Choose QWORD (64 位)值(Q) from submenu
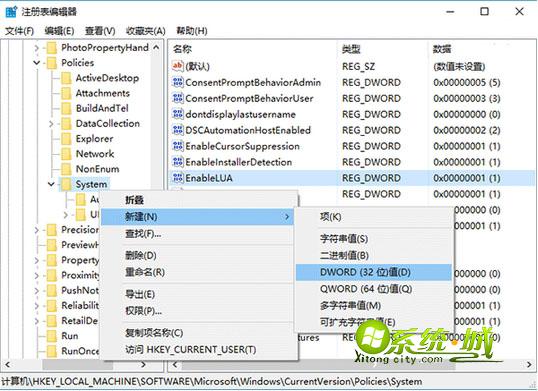The height and width of the screenshot is (391, 538). pos(373,289)
